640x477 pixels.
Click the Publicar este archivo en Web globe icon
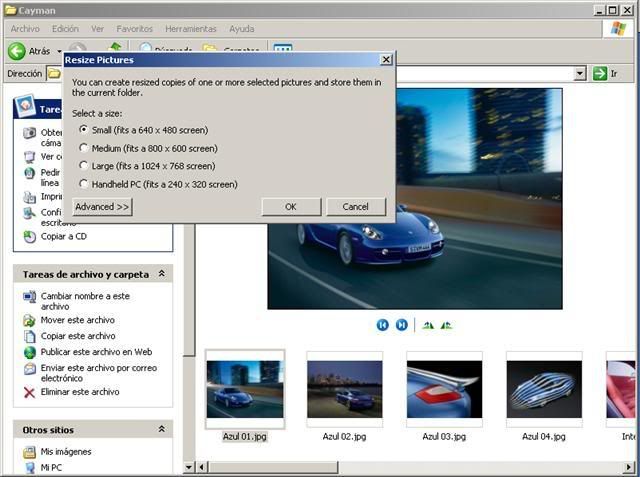(x=29, y=352)
